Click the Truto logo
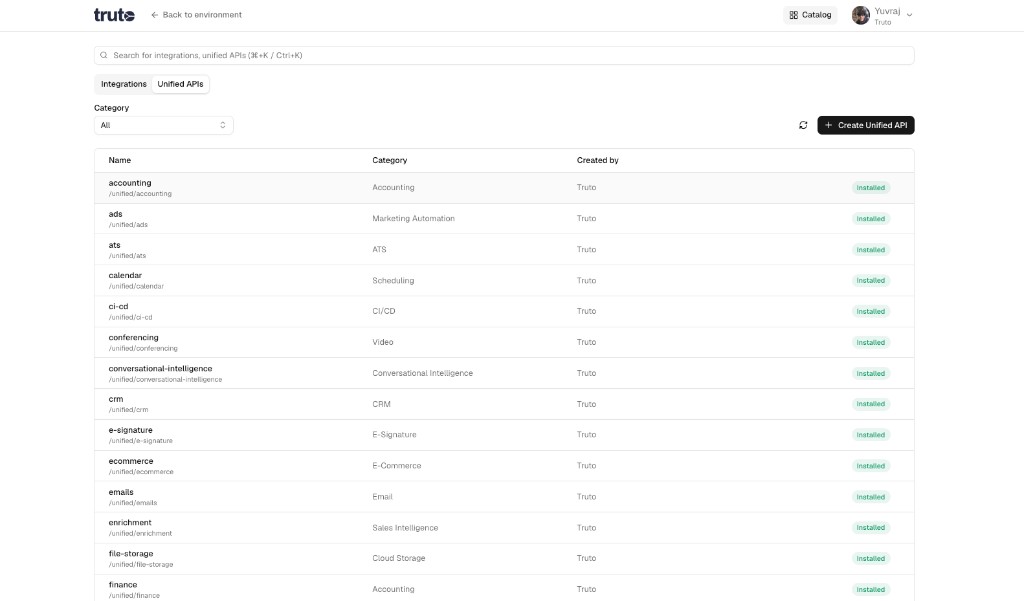1024x601 pixels. (114, 14)
